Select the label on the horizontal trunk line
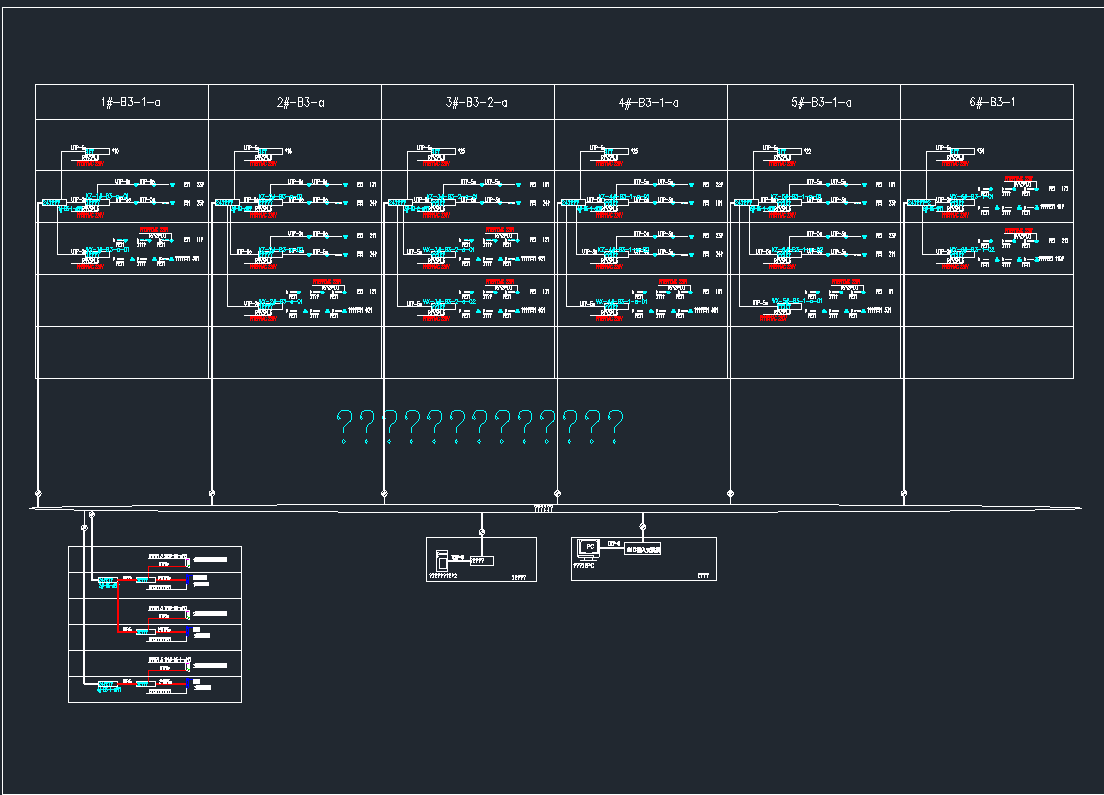 click(x=544, y=509)
